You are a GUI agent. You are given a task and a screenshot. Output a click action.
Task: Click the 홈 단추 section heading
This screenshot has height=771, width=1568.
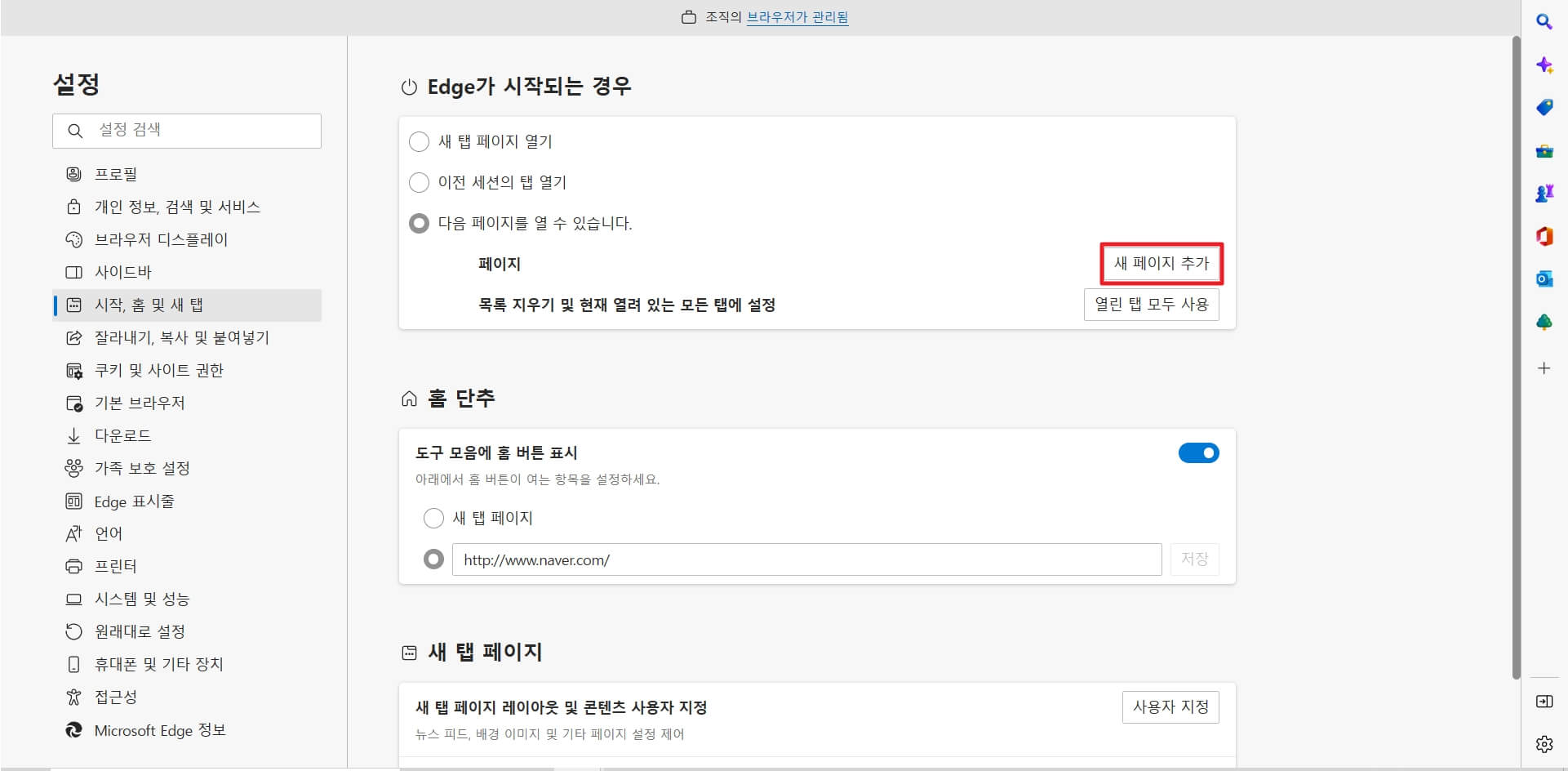461,398
